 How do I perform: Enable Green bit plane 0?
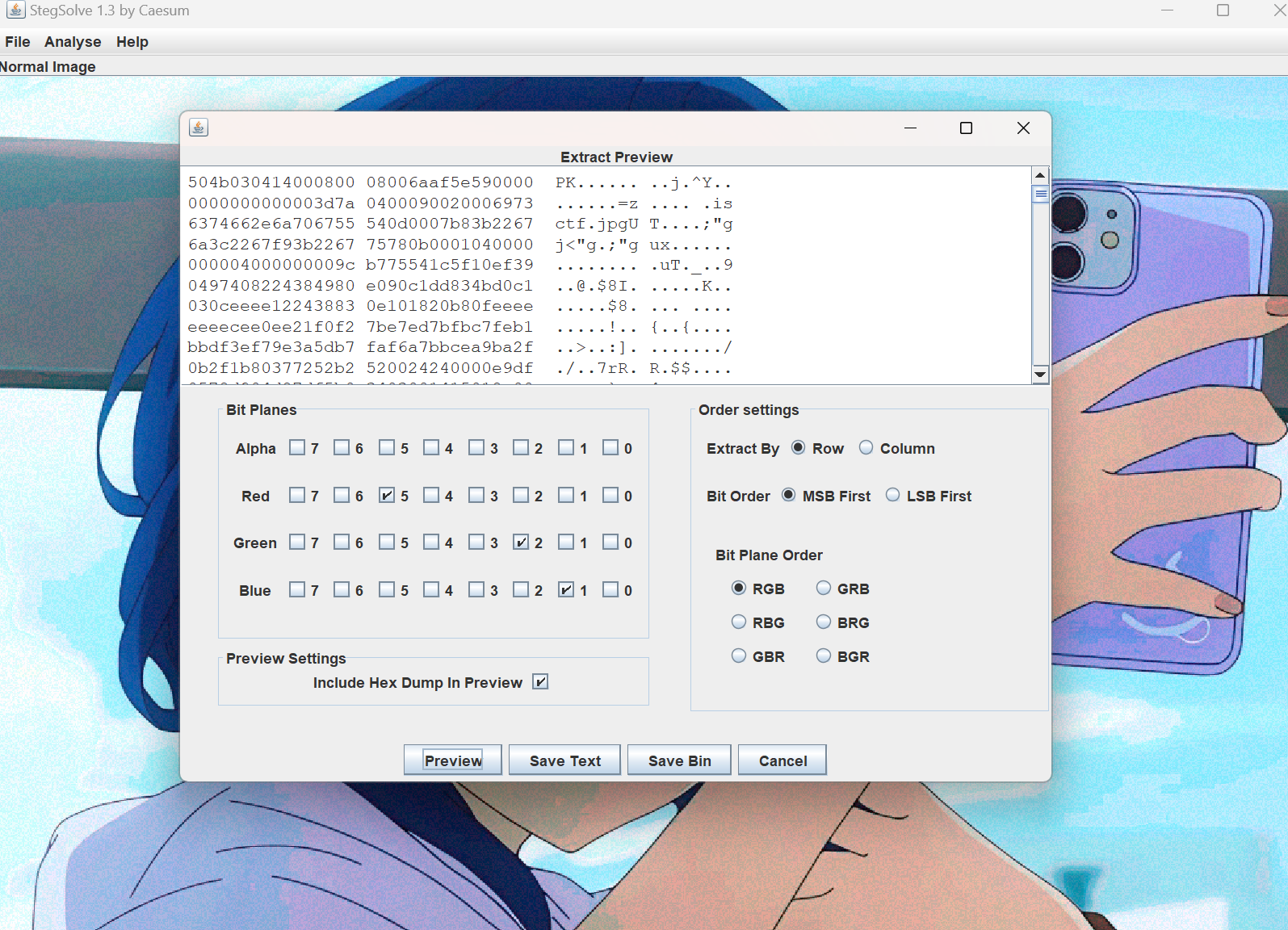(610, 542)
